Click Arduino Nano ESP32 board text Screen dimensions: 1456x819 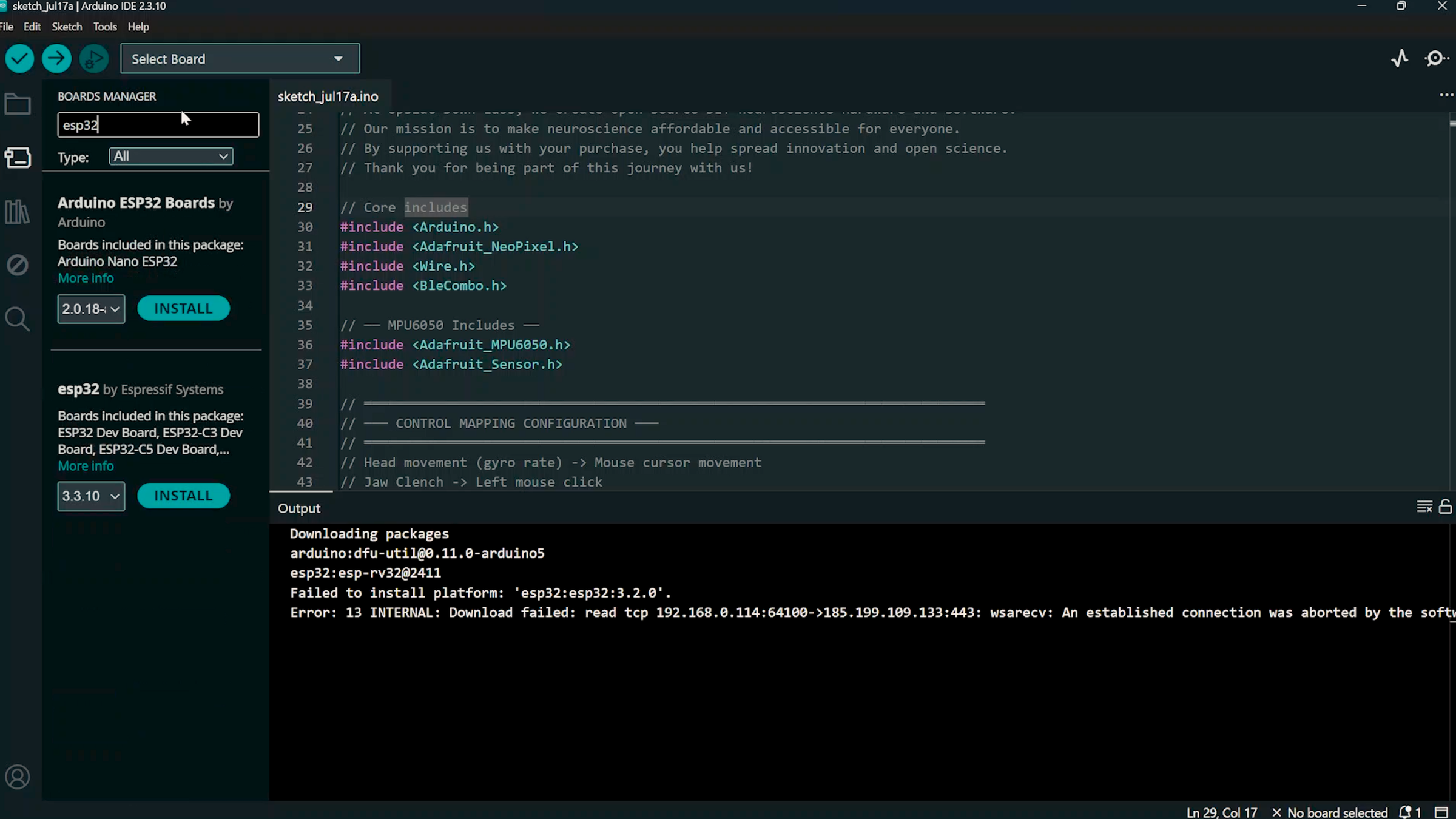pyautogui.click(x=117, y=261)
